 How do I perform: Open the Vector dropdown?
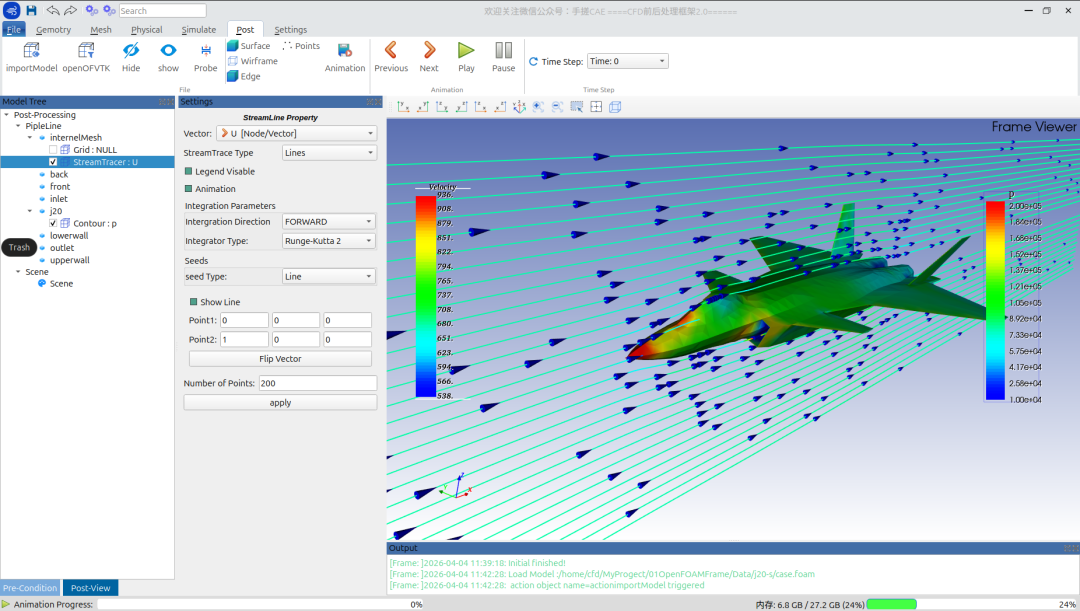click(x=296, y=134)
